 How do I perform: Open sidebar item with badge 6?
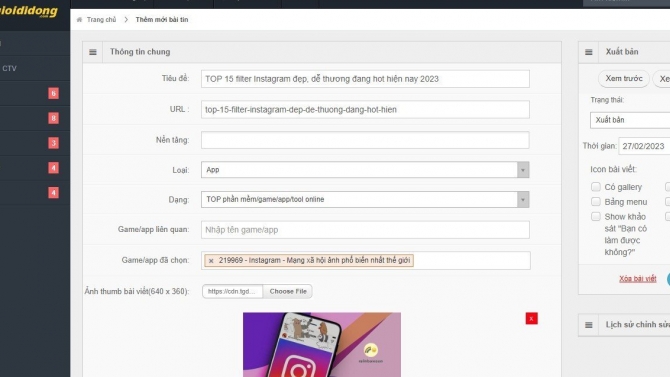(x=35, y=93)
